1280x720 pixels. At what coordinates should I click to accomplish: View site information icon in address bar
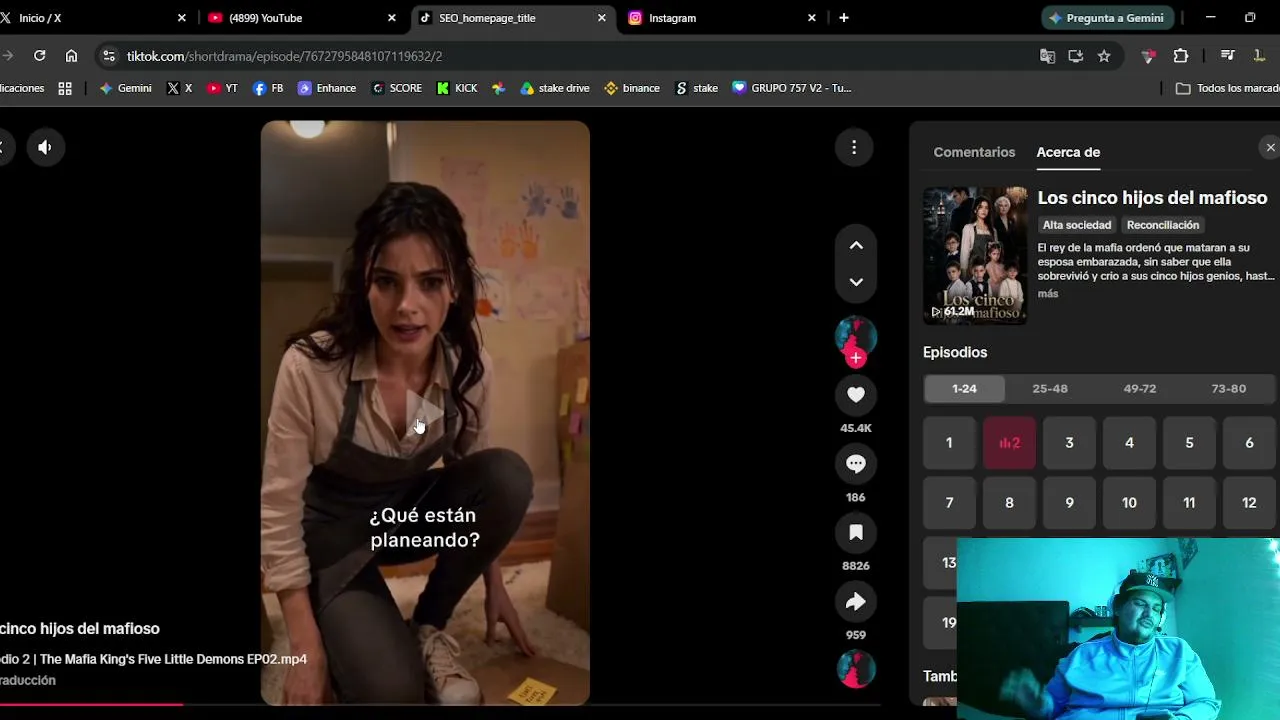tap(109, 56)
